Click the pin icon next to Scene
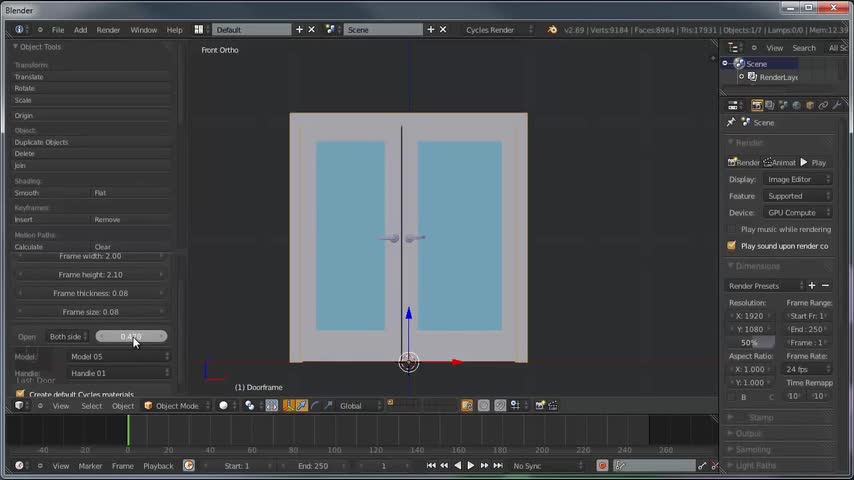Image resolution: width=854 pixels, height=480 pixels. tap(731, 123)
